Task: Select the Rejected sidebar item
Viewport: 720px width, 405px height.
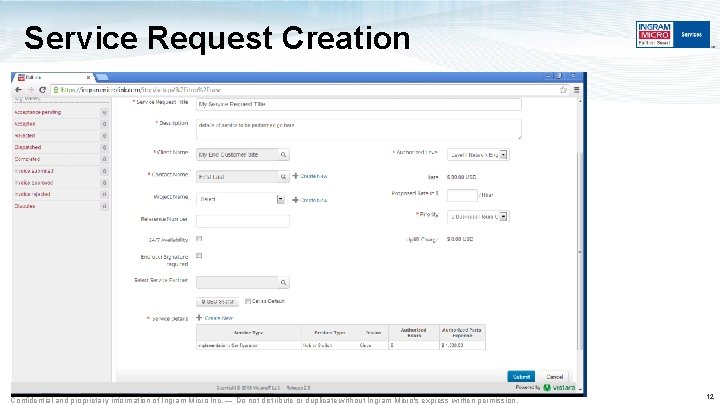Action: pos(25,136)
